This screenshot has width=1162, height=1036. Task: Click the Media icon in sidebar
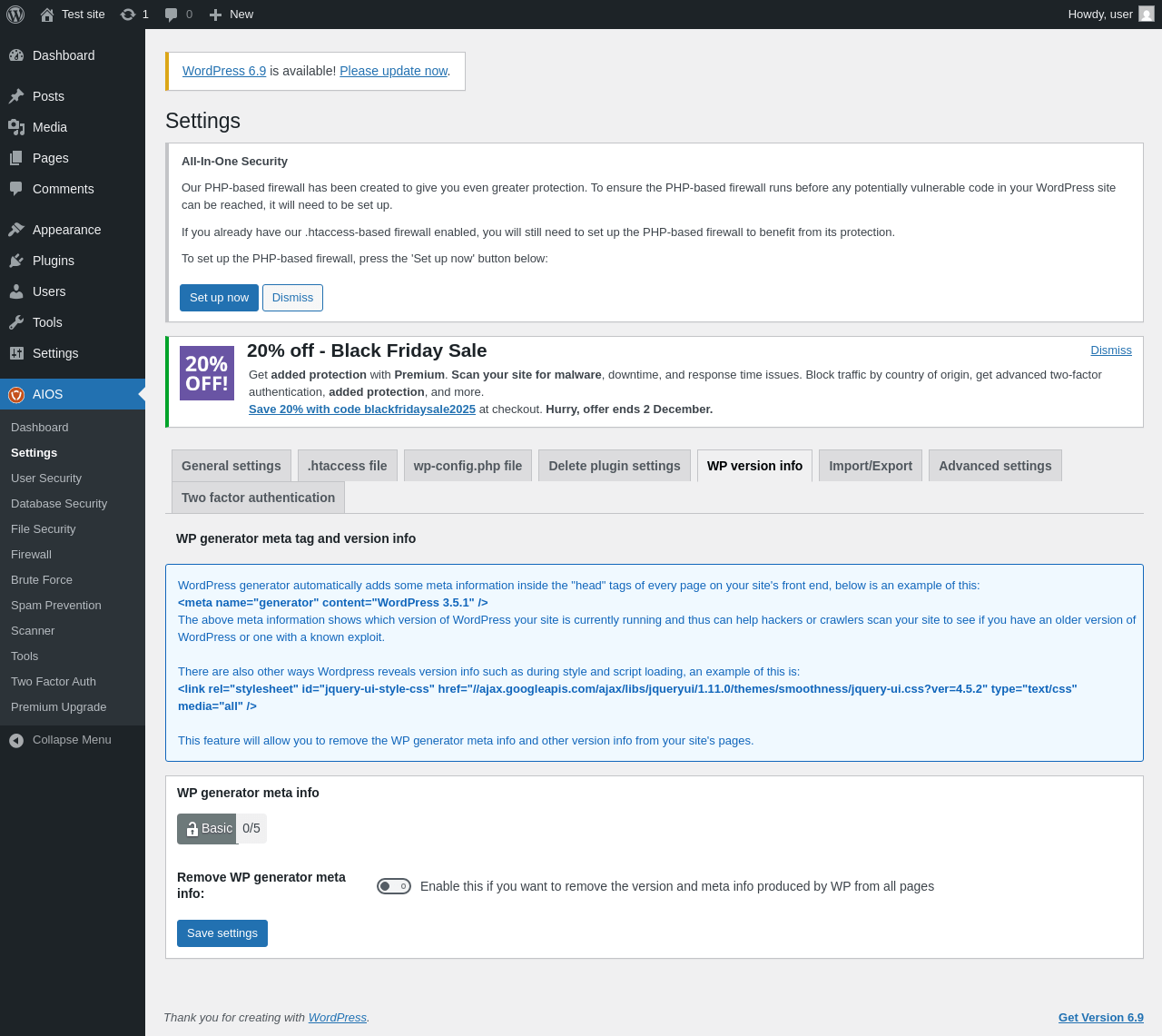pos(16,127)
